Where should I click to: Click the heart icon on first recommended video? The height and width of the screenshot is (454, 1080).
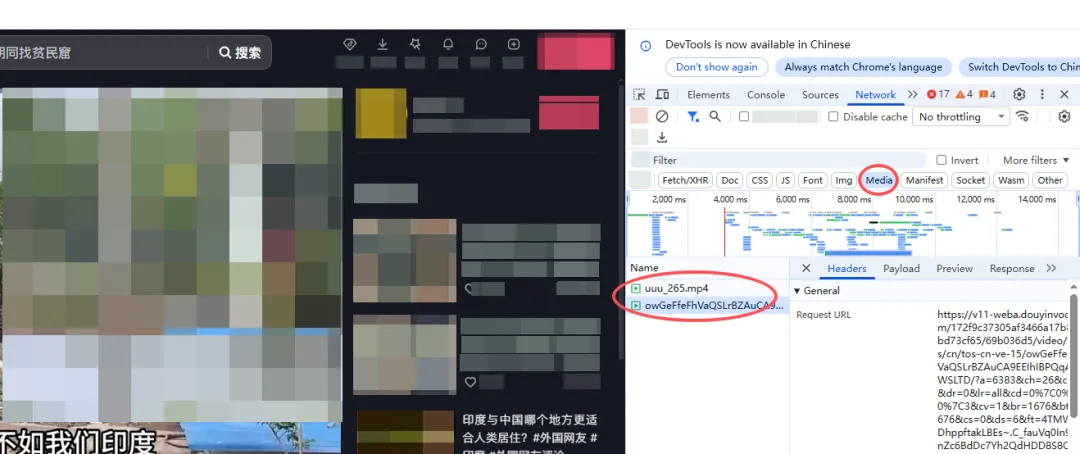[x=469, y=289]
